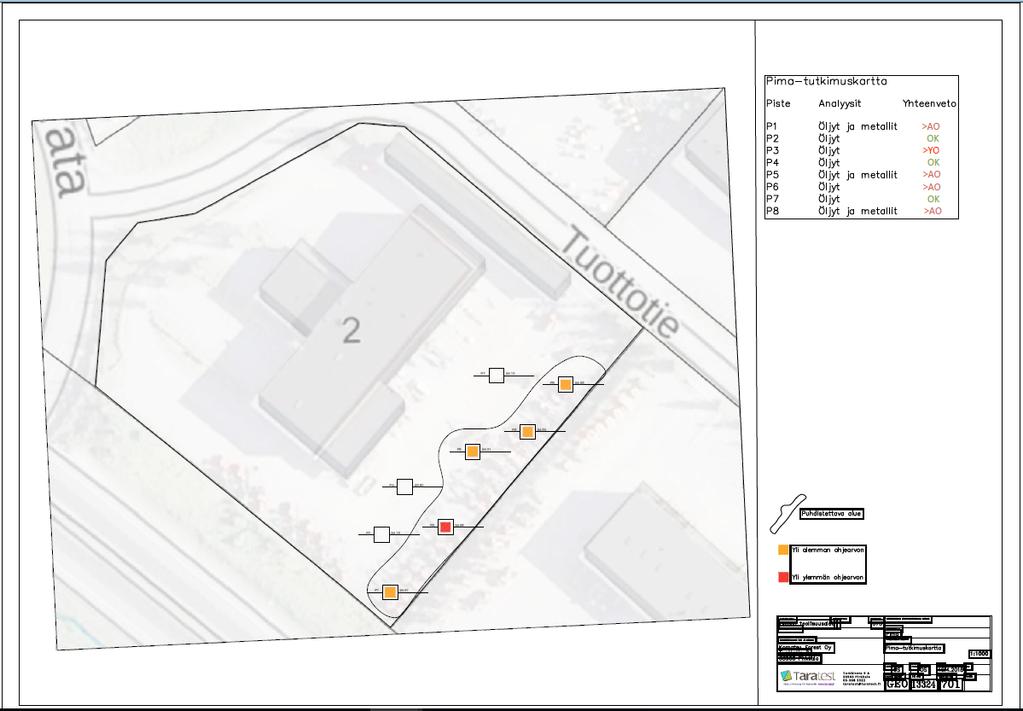
Task: Click the Taratest logo in the title block
Action: click(808, 676)
